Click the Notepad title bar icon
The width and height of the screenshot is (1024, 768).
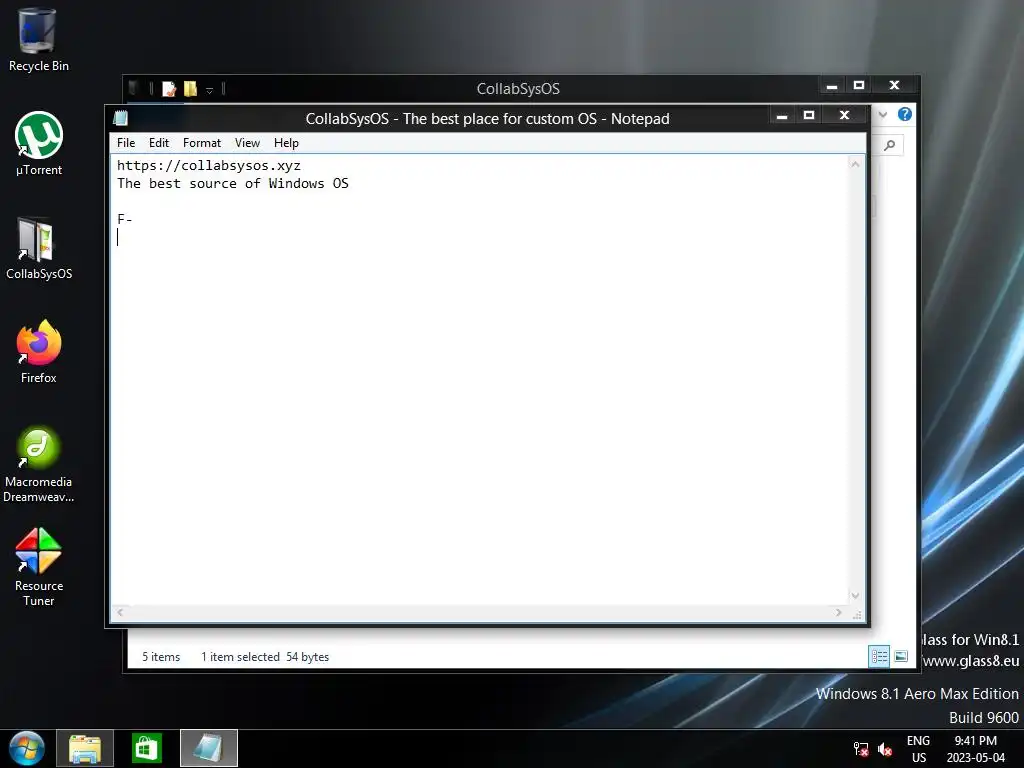click(x=120, y=118)
